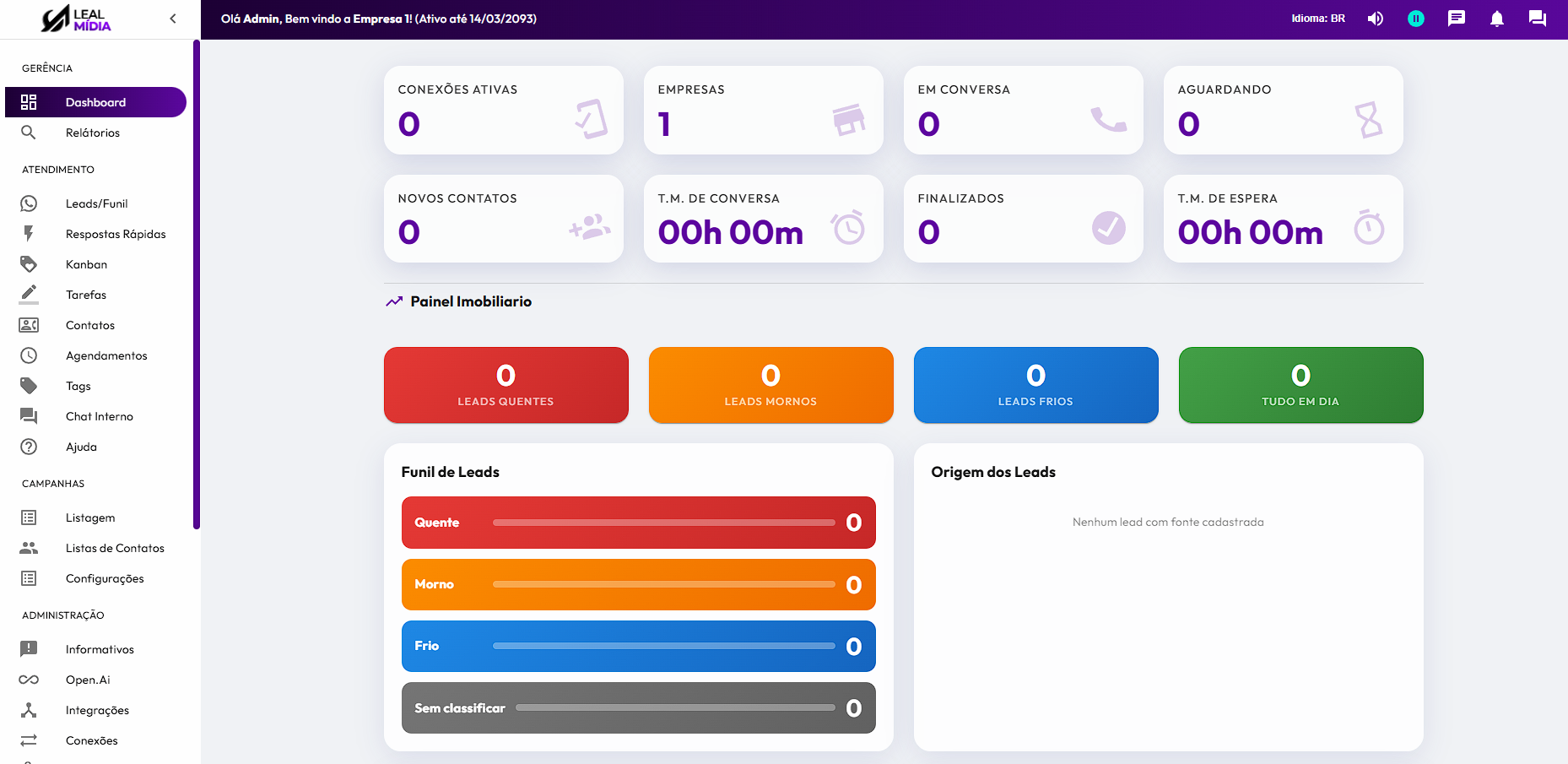
Task: Click the infinity icon next to Open.Ai
Action: point(29,680)
